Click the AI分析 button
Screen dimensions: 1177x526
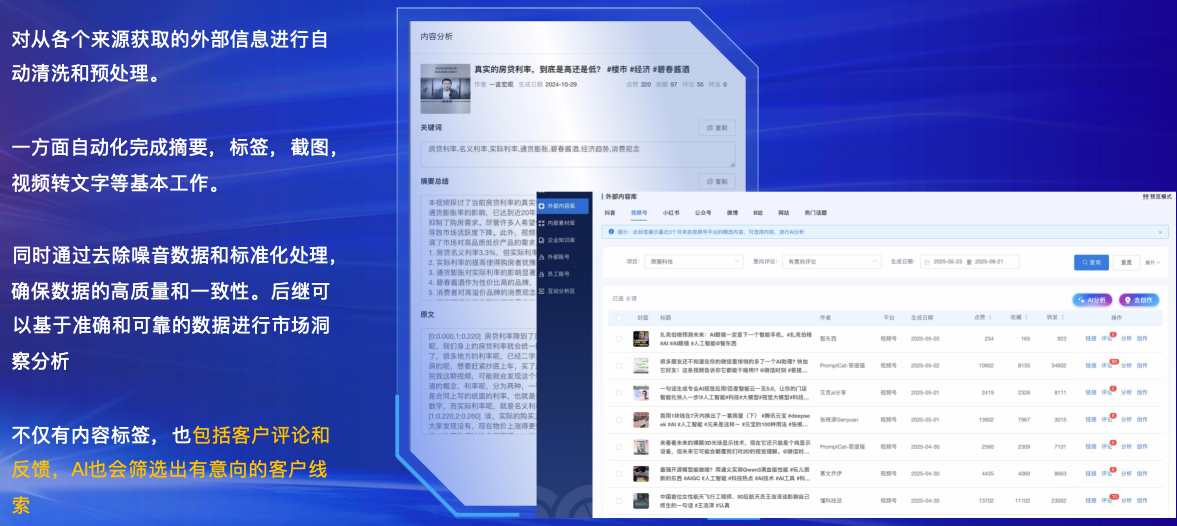[x=1092, y=299]
